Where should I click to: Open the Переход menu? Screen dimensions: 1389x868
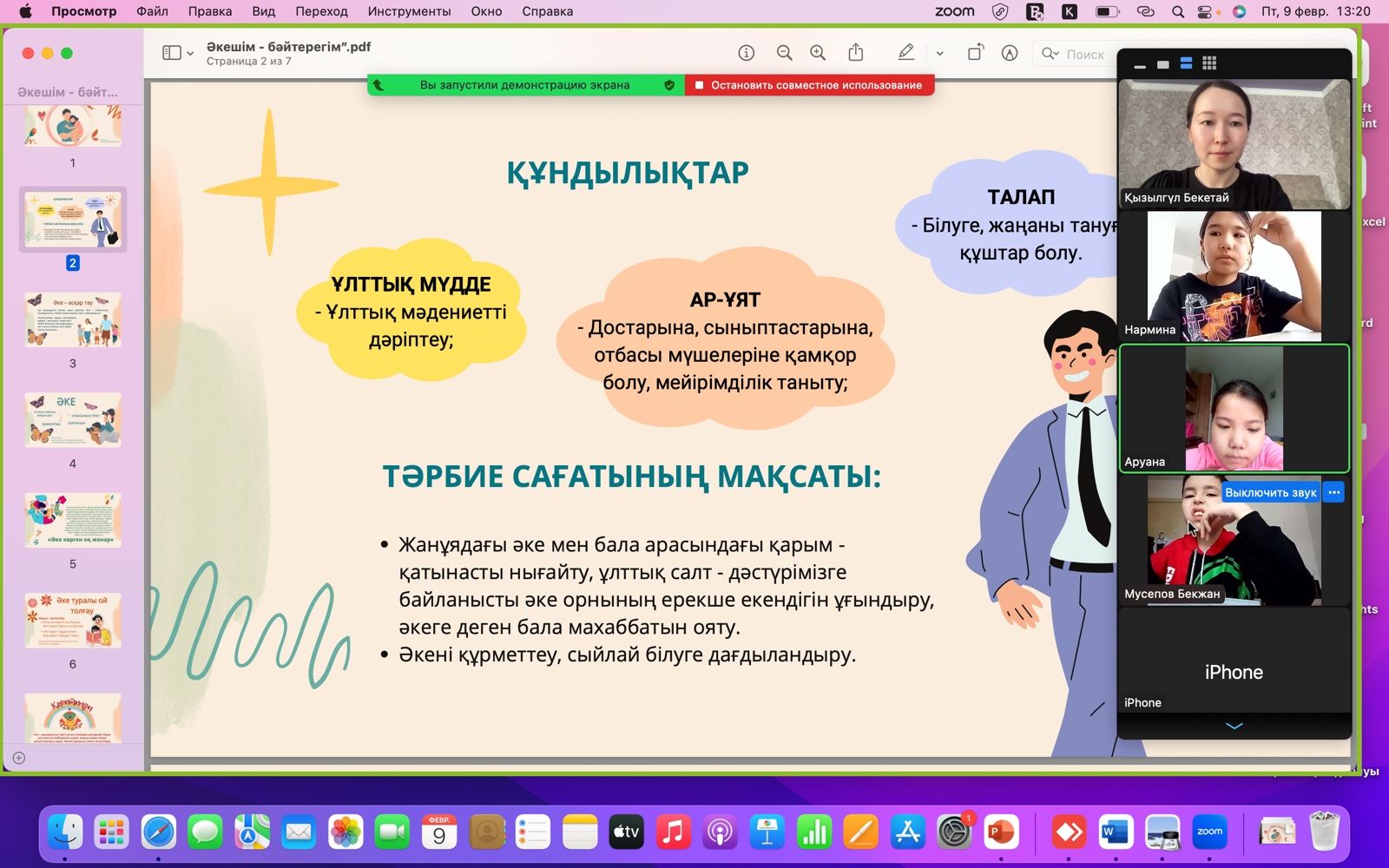(321, 11)
